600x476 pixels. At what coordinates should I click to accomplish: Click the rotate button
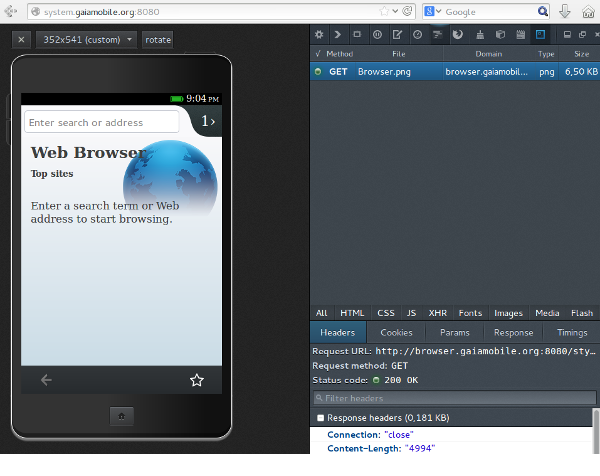click(158, 40)
